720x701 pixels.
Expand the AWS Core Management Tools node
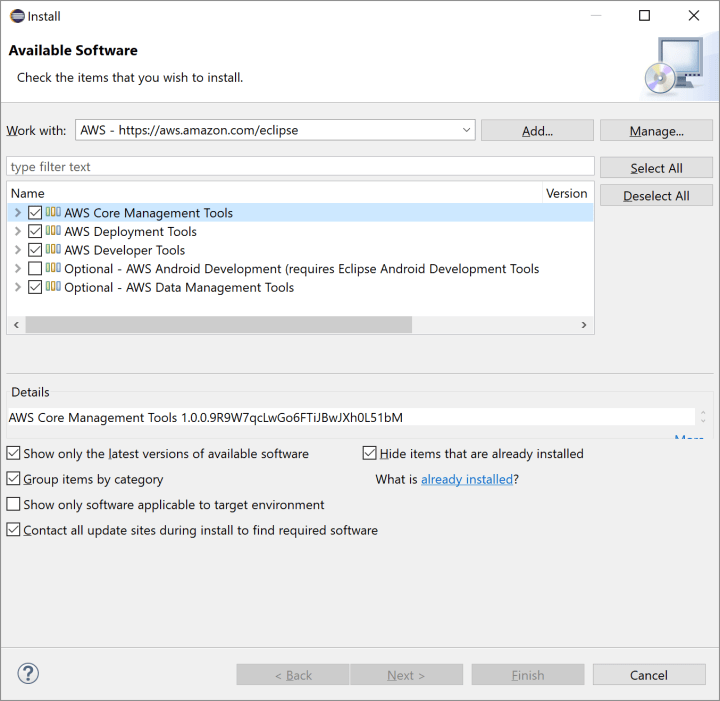coord(18,213)
